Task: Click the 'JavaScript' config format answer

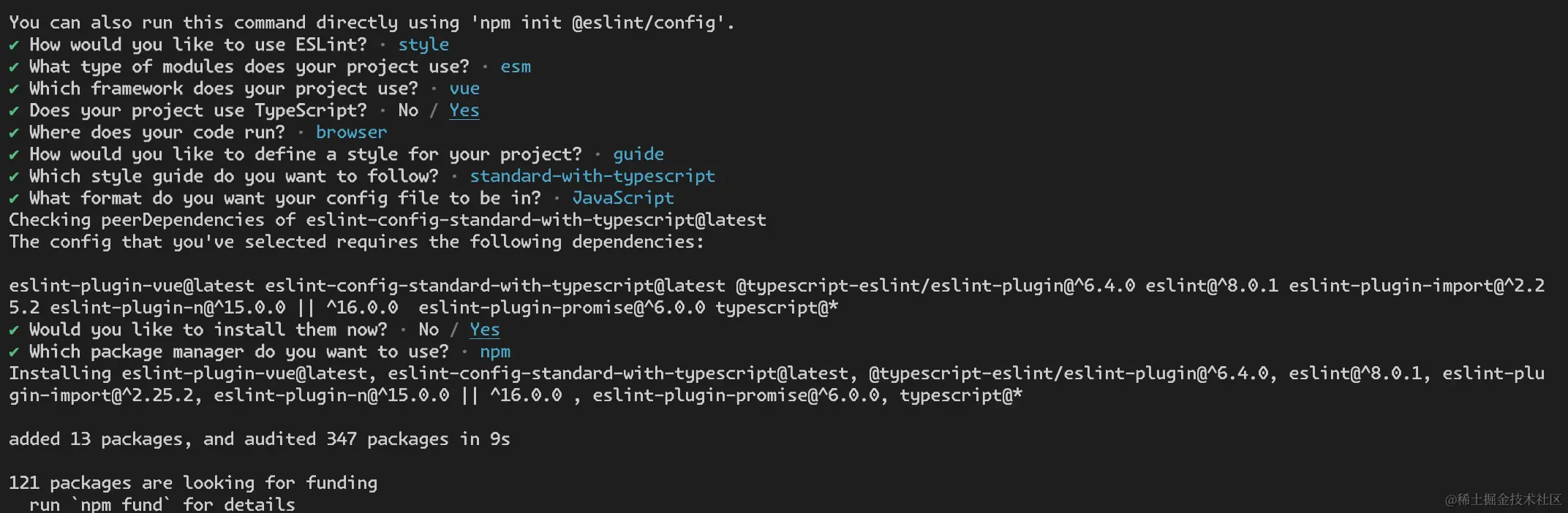Action: 623,198
